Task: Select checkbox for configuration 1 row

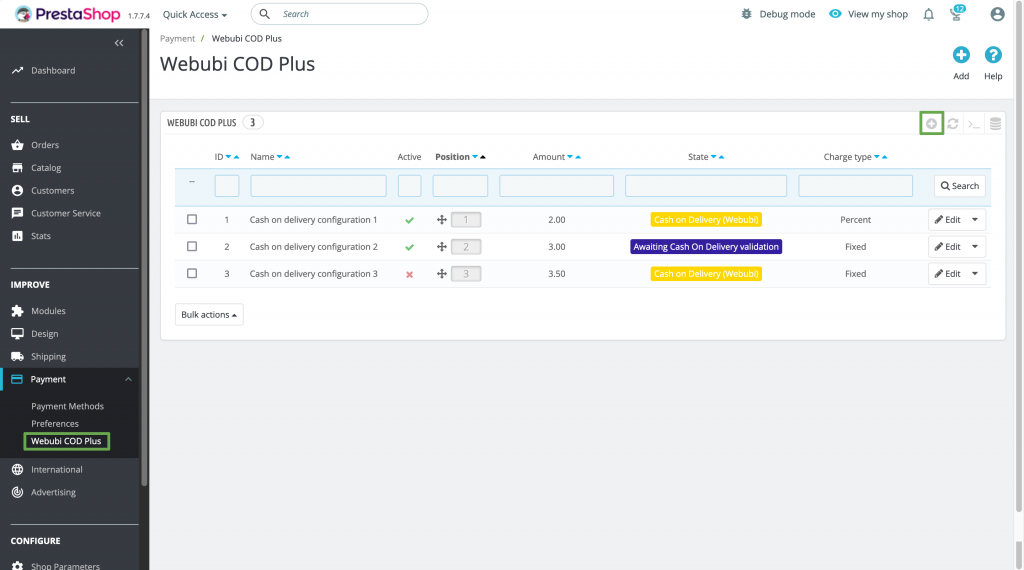Action: (192, 219)
